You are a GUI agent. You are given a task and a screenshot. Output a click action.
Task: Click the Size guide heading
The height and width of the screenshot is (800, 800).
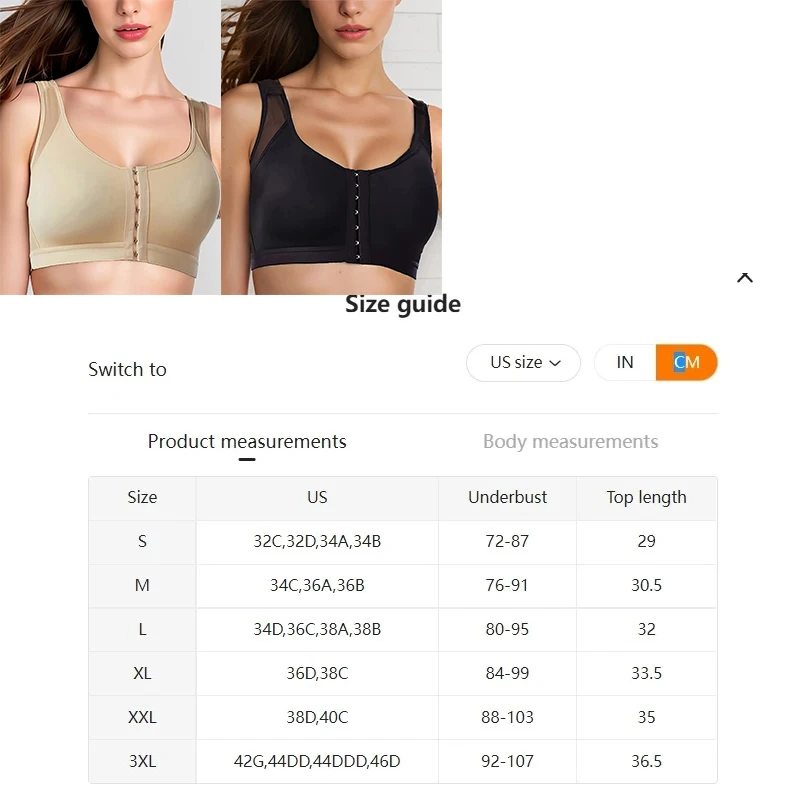point(403,305)
